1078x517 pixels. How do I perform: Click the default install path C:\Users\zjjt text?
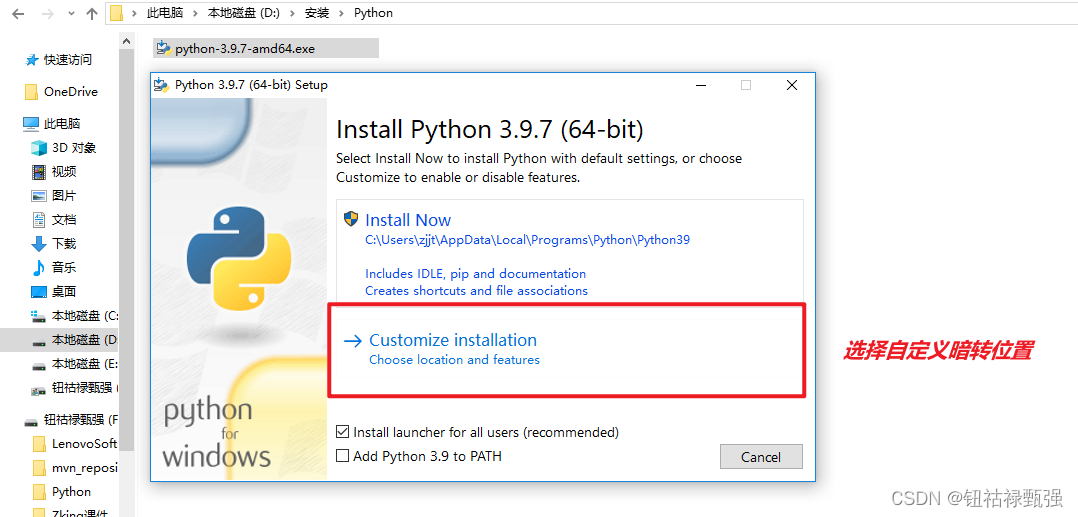527,240
